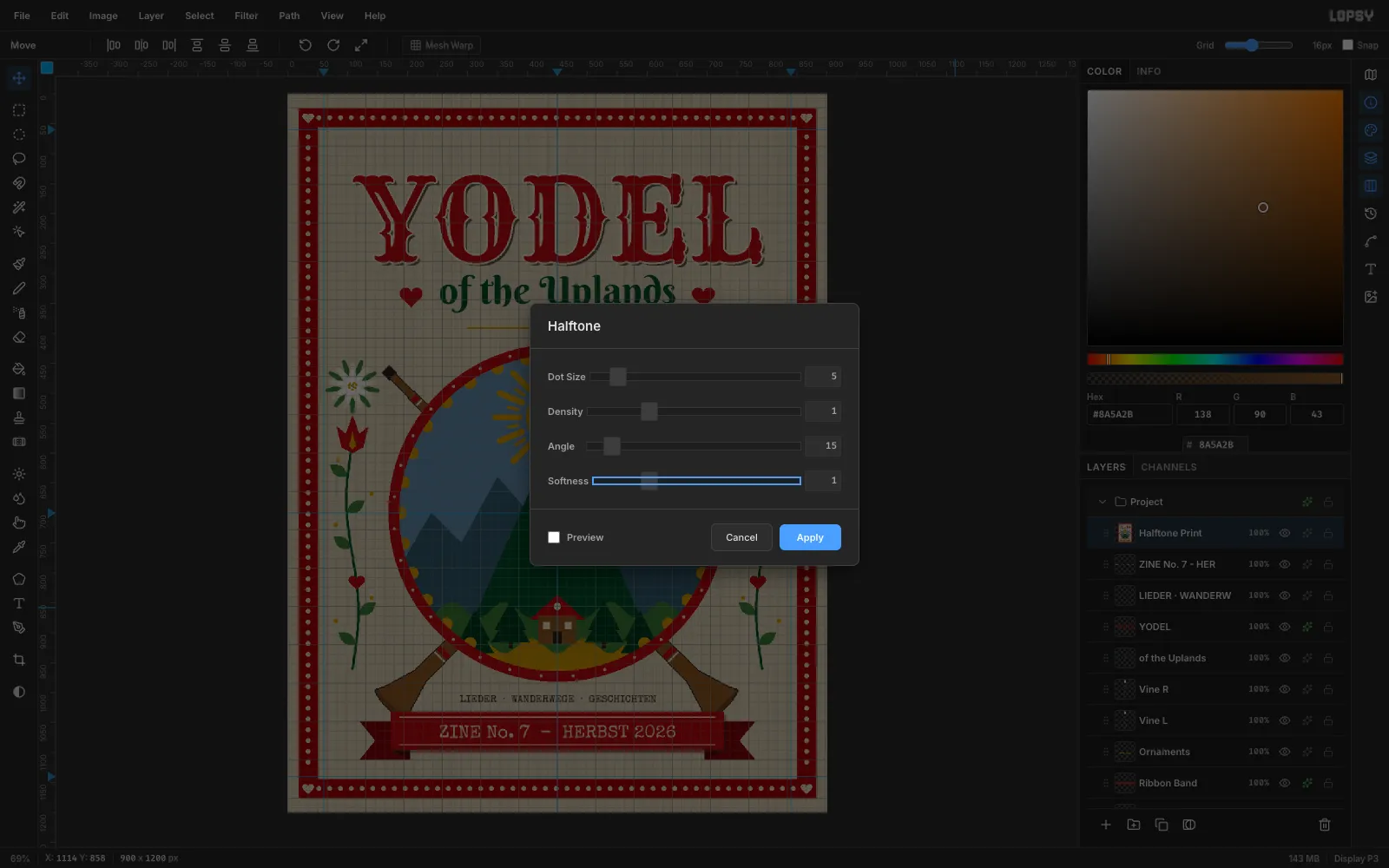This screenshot has height=868, width=1389.
Task: Add a new layer with the plus icon
Action: coord(1106,825)
